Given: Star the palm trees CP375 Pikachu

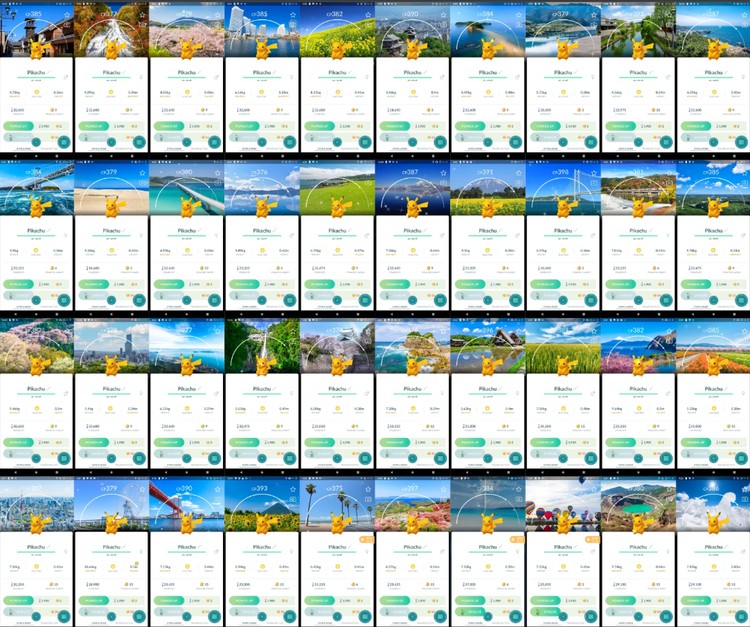Looking at the screenshot, I should [368, 489].
